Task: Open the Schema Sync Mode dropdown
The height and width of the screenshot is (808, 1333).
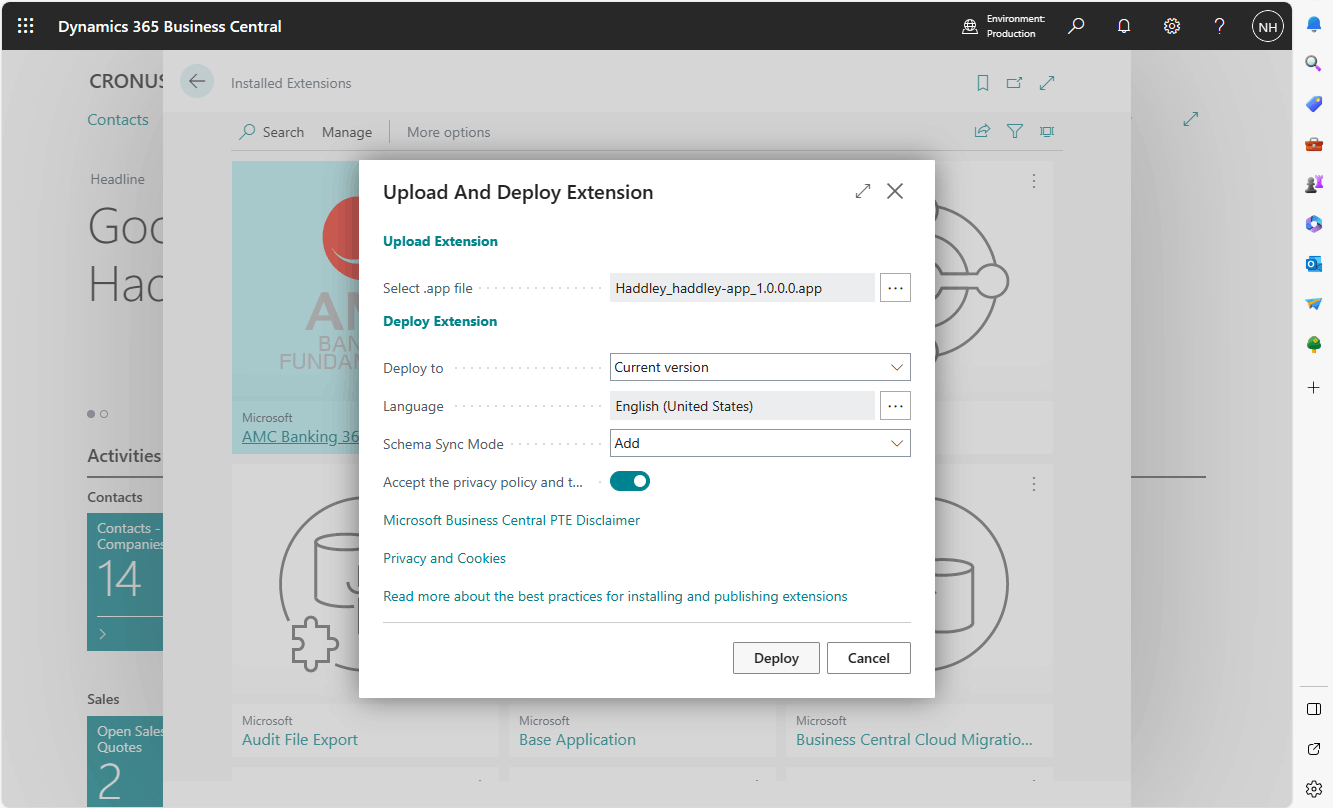Action: (760, 443)
